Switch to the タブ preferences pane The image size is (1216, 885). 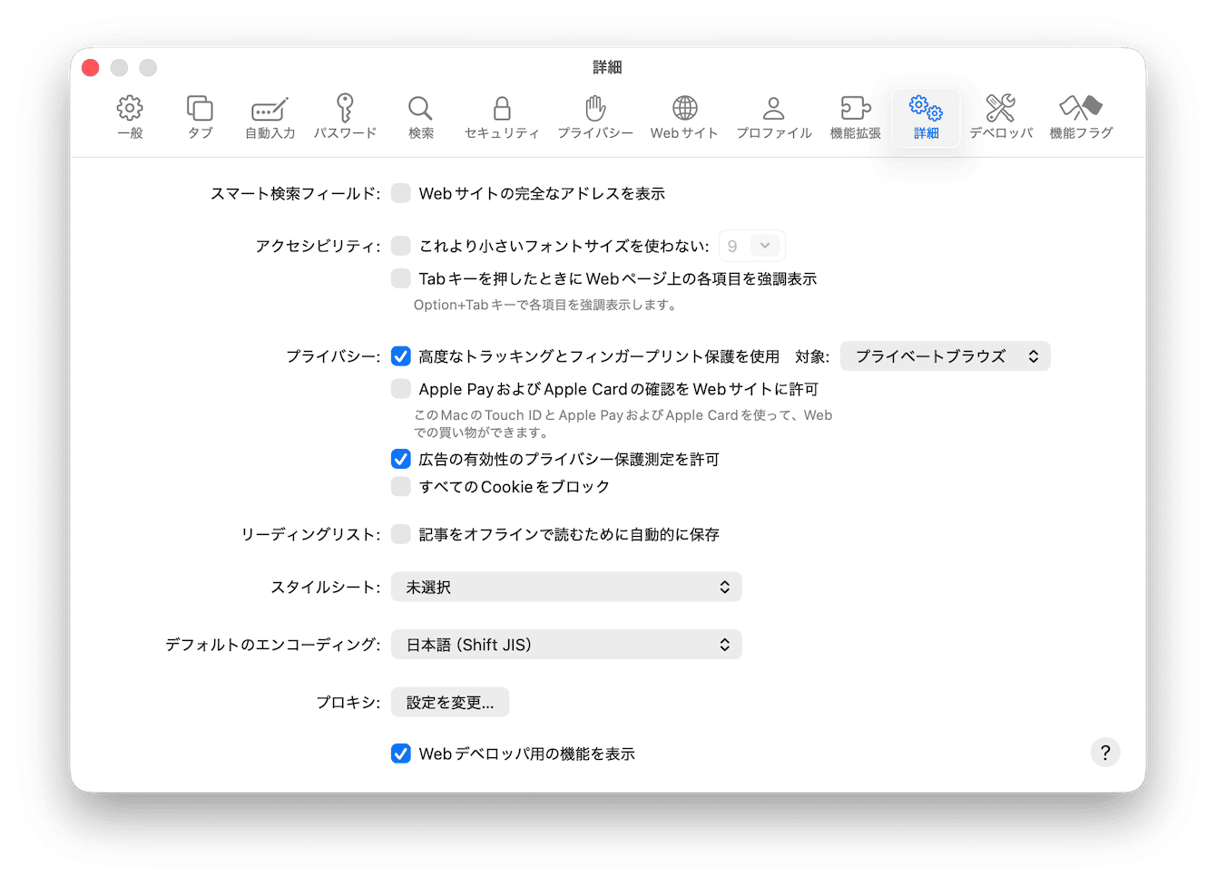click(x=199, y=113)
